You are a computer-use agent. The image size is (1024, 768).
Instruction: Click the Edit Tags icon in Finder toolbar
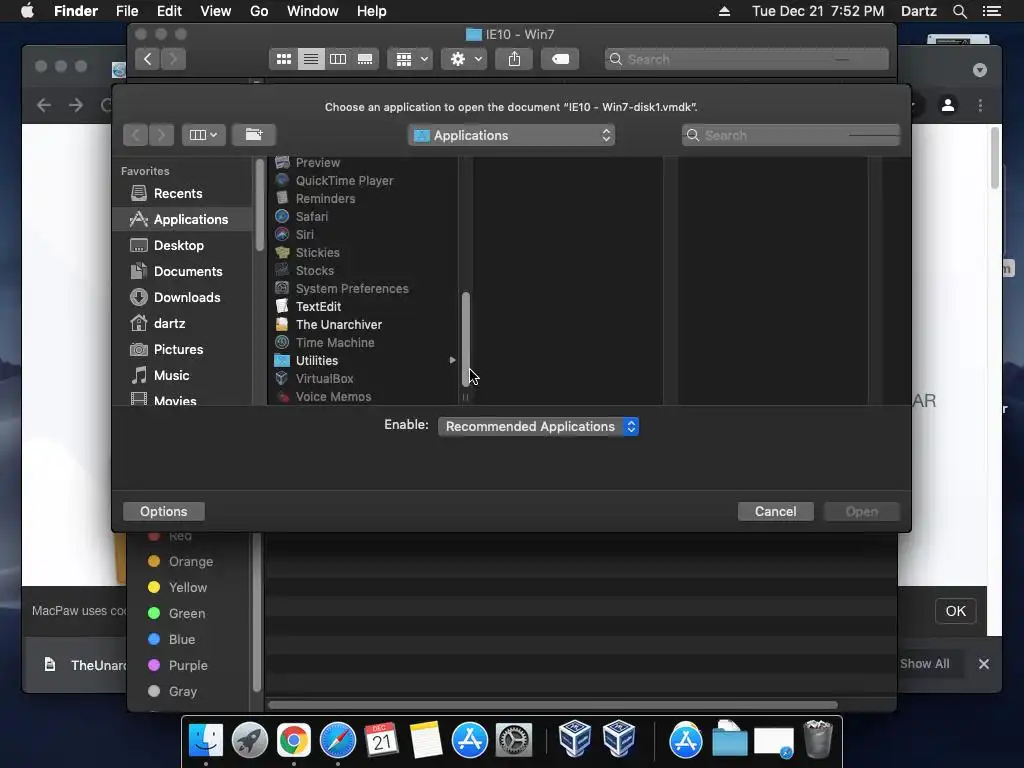point(560,59)
